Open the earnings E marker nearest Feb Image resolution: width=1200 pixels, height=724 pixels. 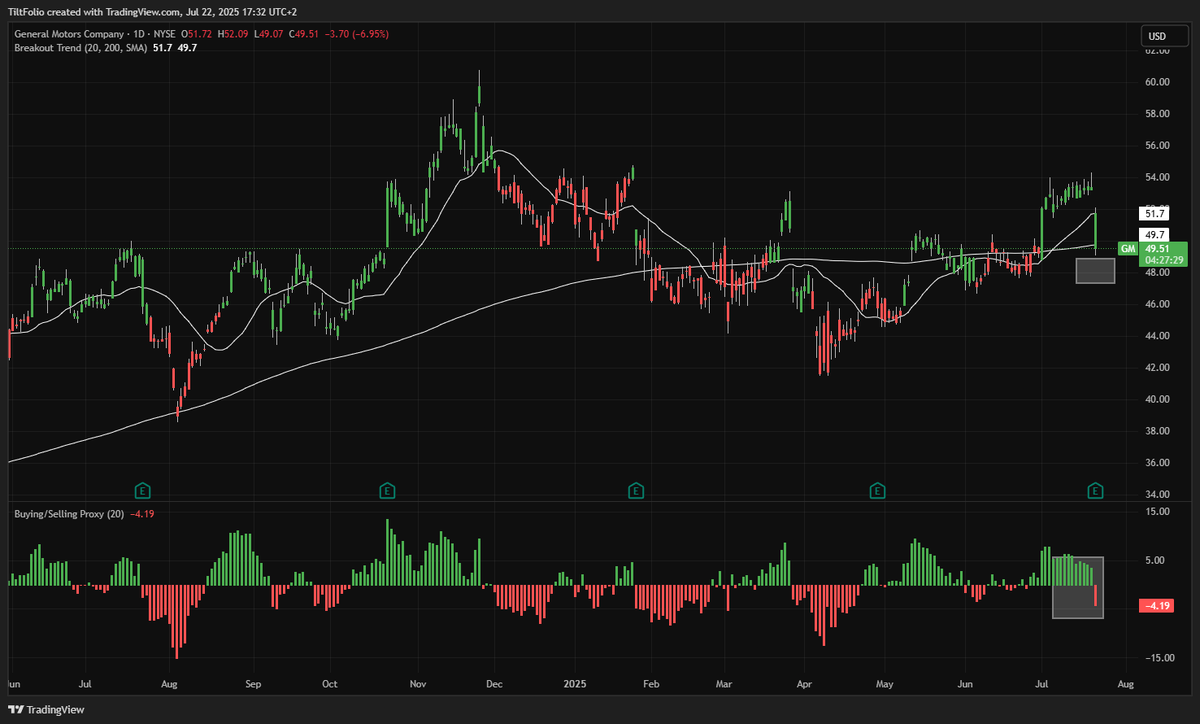pos(635,490)
